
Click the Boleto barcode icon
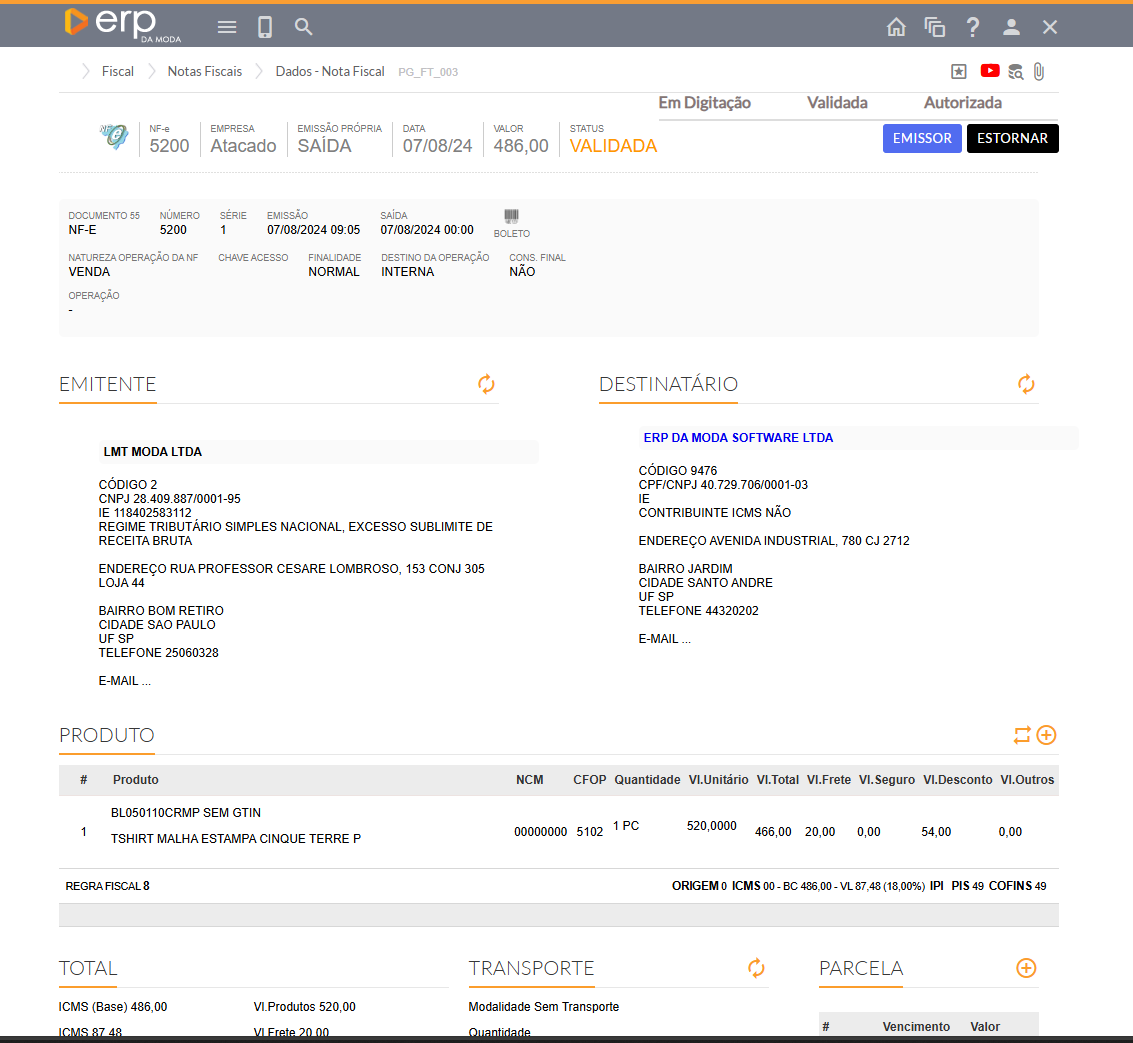511,217
